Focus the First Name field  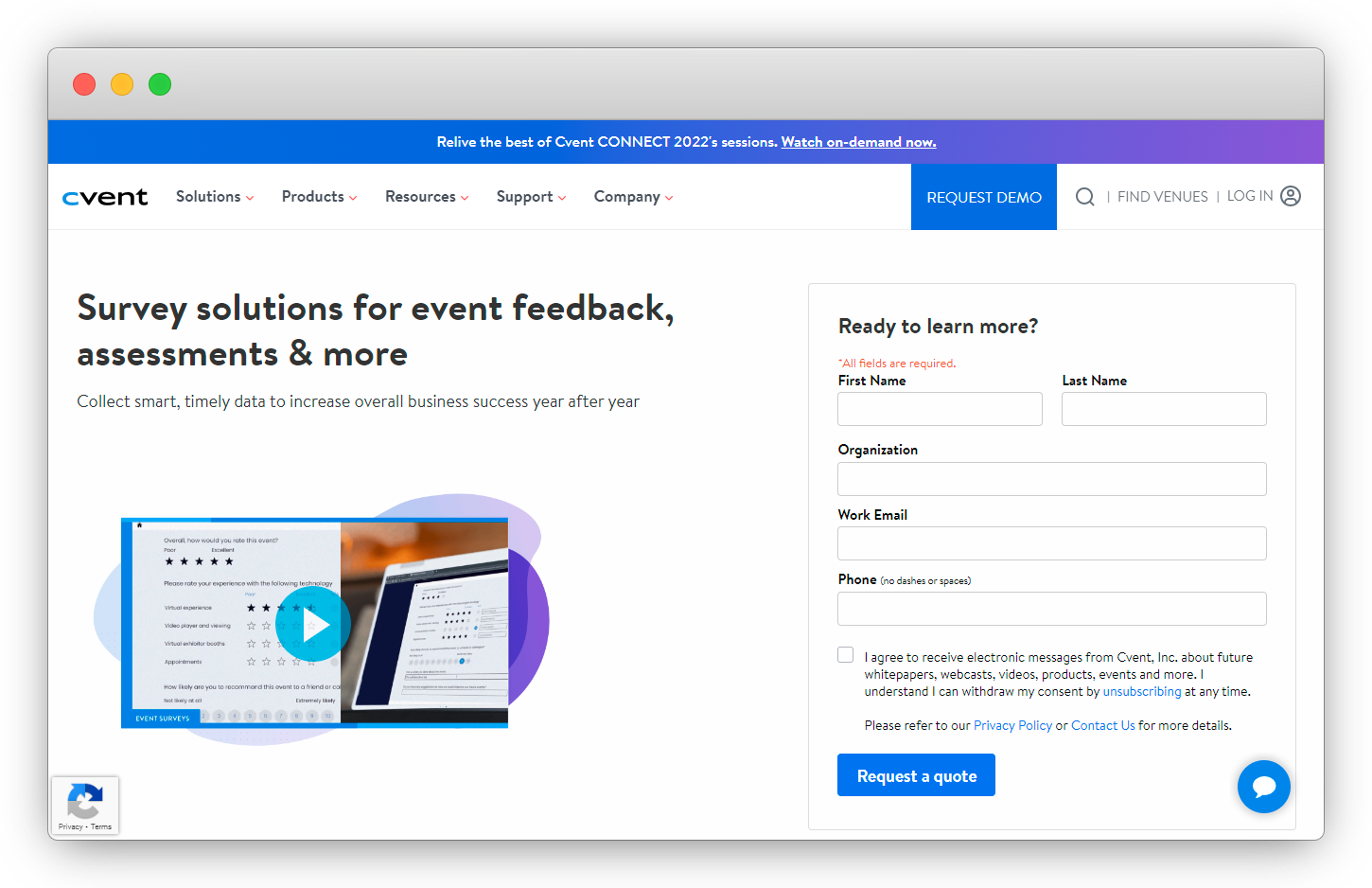[940, 409]
